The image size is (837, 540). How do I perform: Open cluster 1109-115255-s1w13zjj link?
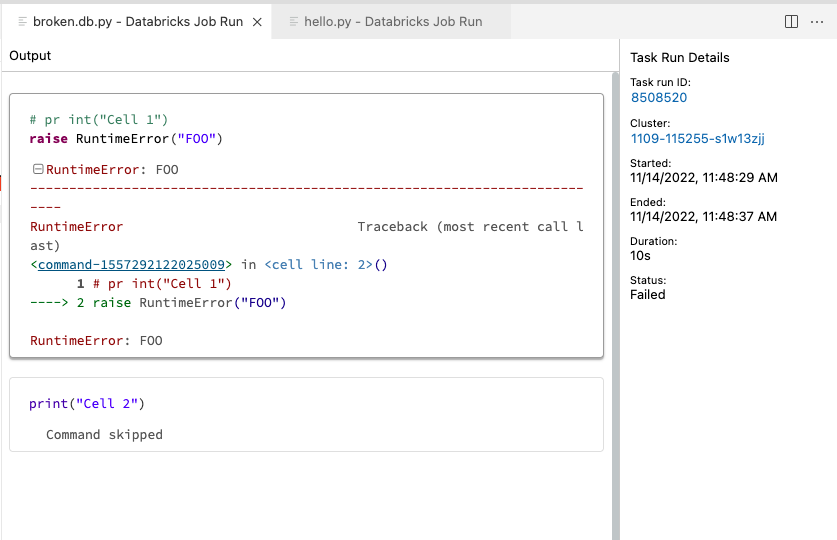[x=697, y=139]
